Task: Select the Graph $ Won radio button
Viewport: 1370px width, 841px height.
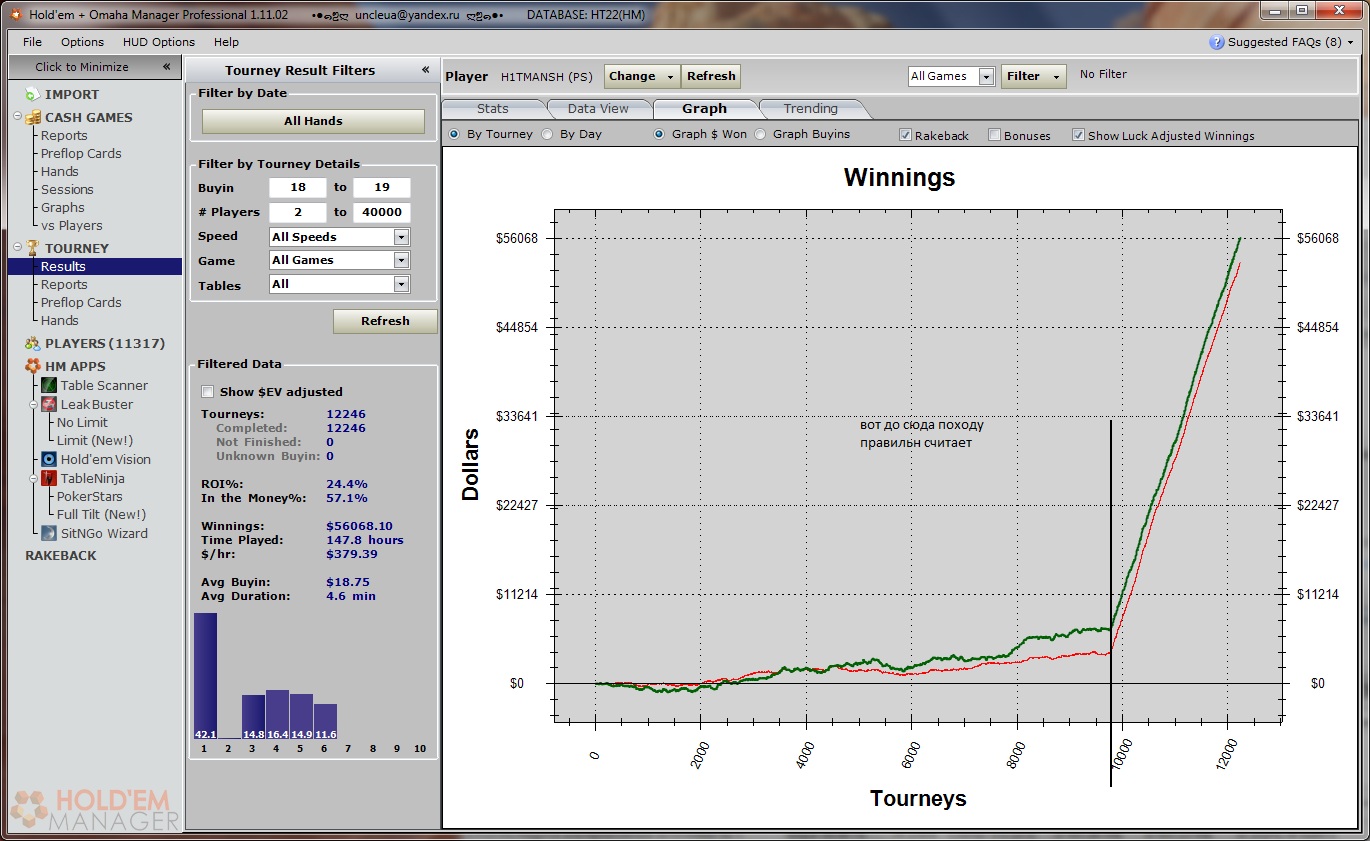Action: click(x=660, y=134)
